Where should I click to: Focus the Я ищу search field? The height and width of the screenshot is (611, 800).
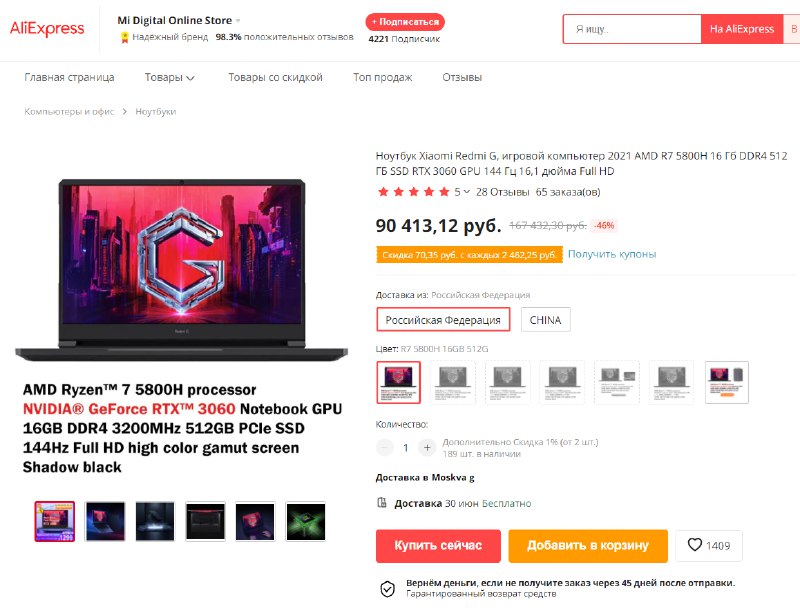click(x=632, y=29)
